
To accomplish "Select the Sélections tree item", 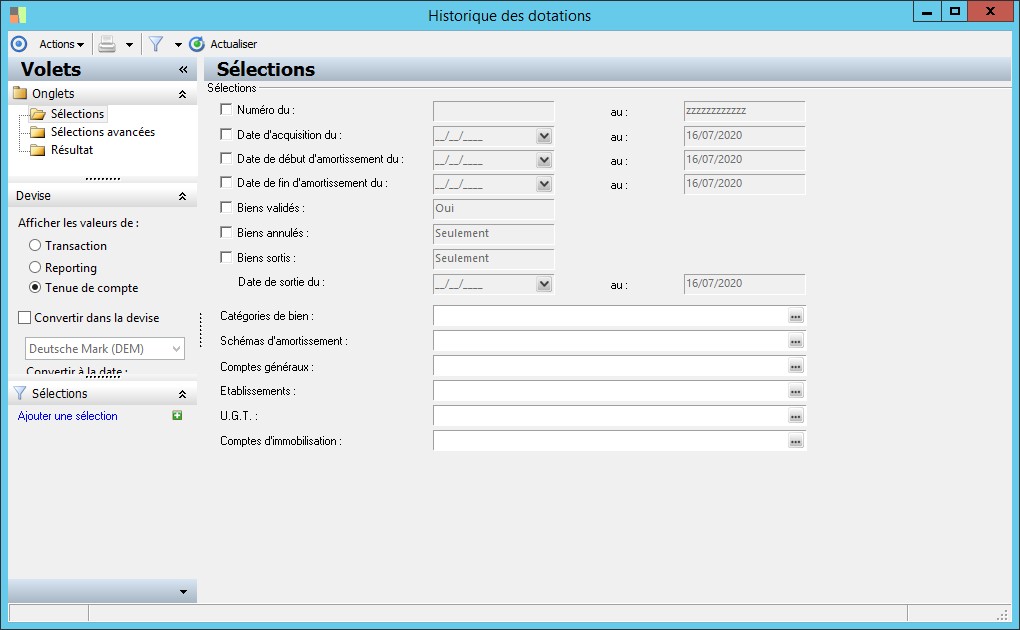I will pos(68,114).
